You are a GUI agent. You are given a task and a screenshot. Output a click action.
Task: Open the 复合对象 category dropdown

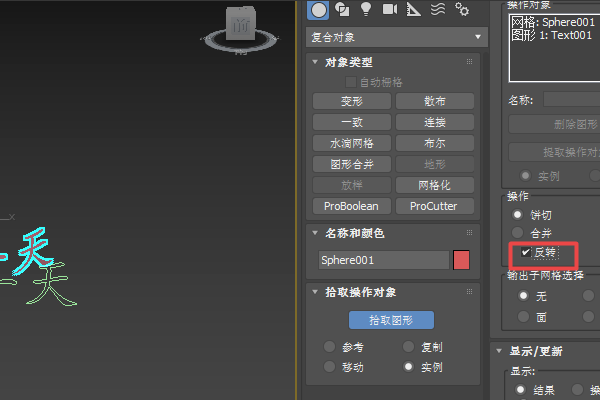397,37
